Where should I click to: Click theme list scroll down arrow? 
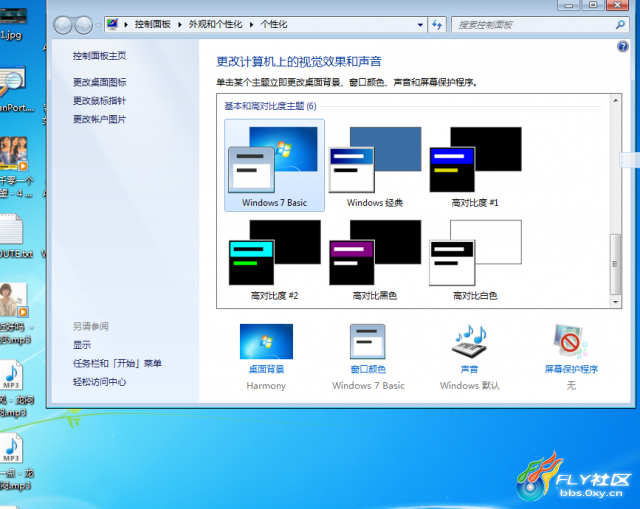[616, 302]
